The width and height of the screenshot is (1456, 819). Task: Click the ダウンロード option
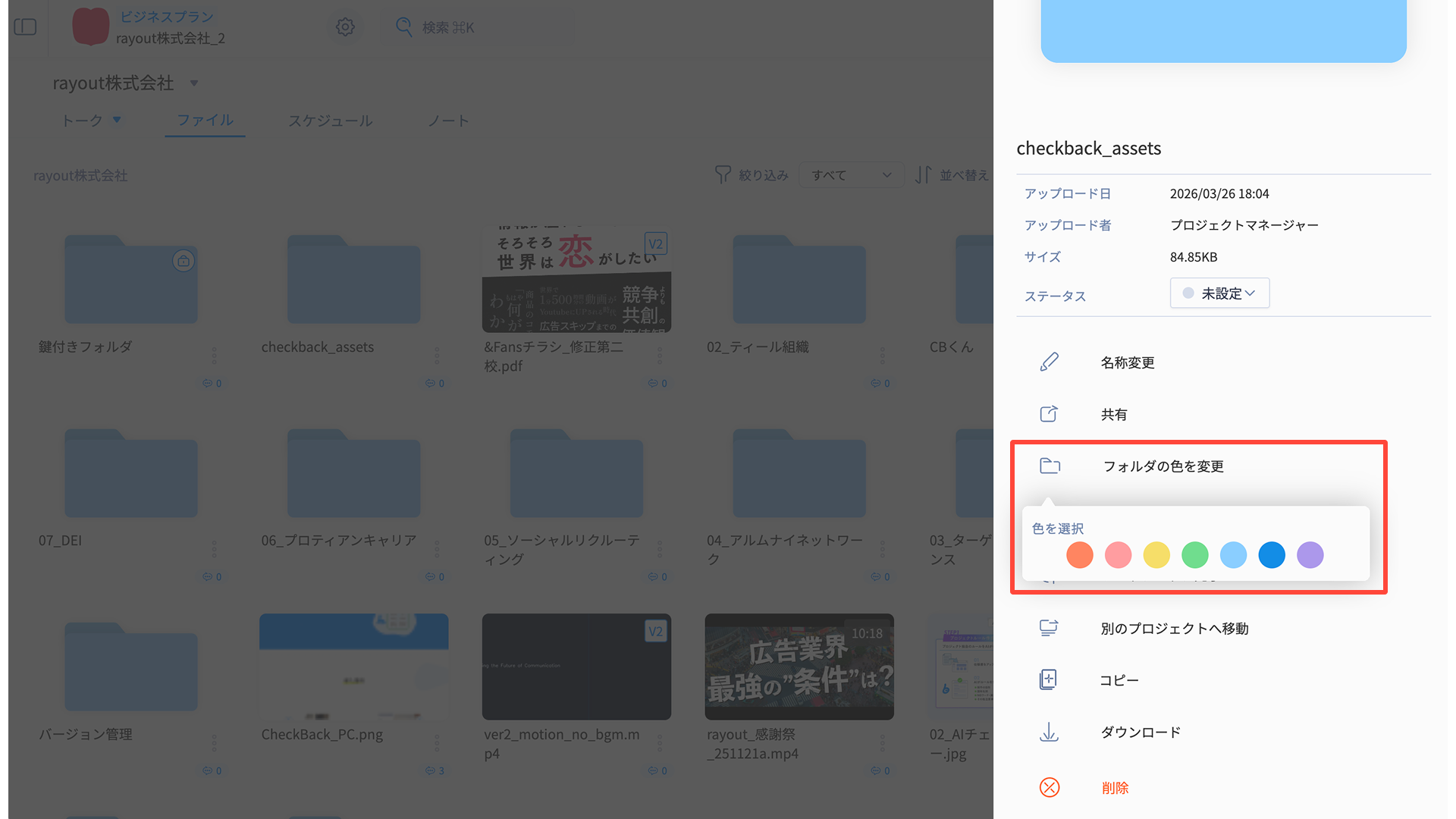pyautogui.click(x=1141, y=732)
